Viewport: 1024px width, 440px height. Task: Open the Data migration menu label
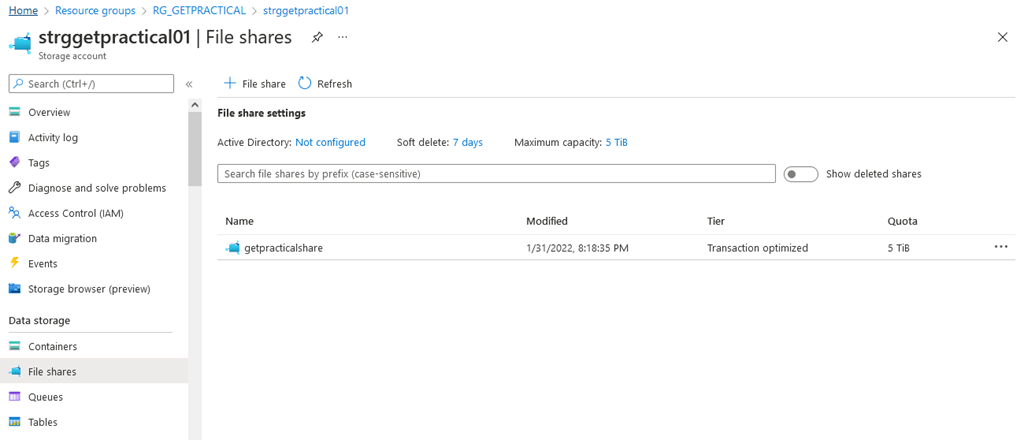point(63,238)
